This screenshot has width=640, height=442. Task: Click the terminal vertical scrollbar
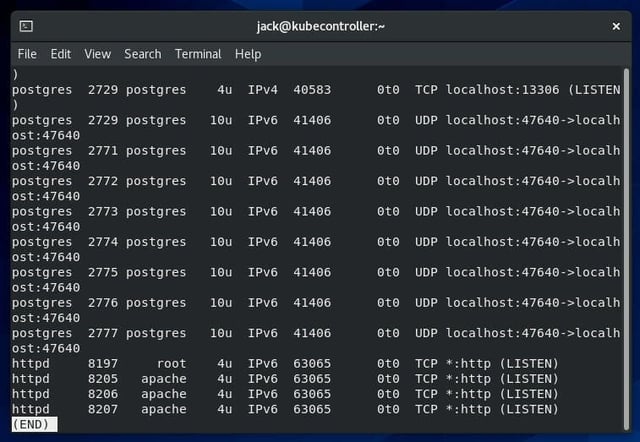coord(627,249)
